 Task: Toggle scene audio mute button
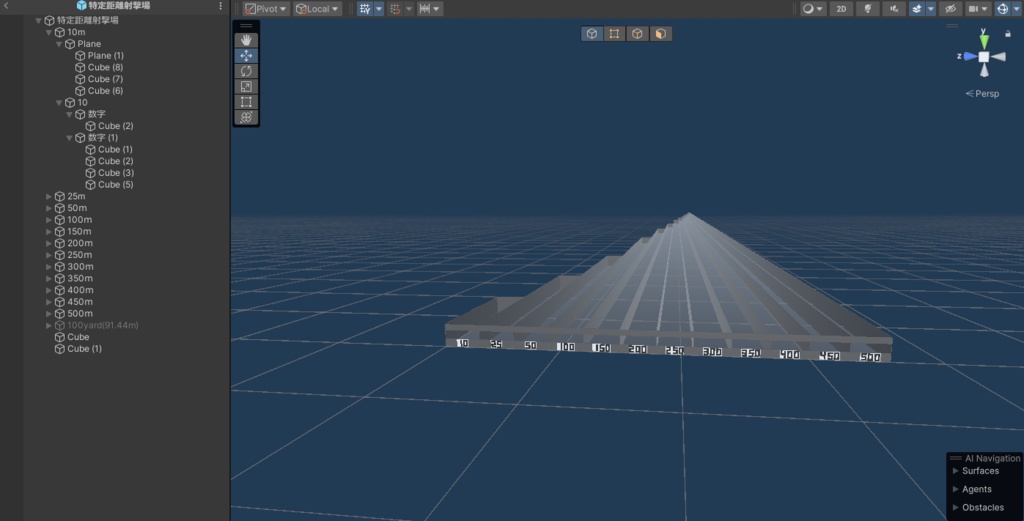[894, 9]
